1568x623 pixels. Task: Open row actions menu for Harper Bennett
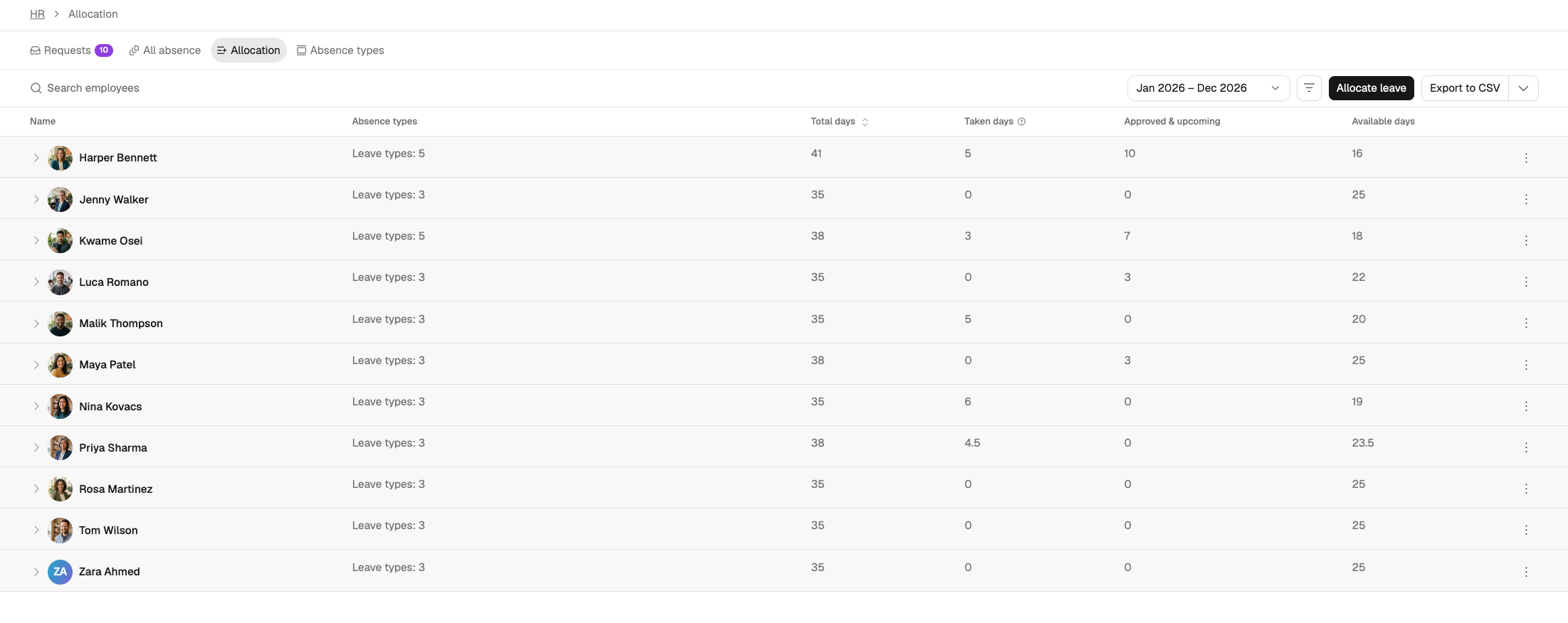tap(1526, 158)
